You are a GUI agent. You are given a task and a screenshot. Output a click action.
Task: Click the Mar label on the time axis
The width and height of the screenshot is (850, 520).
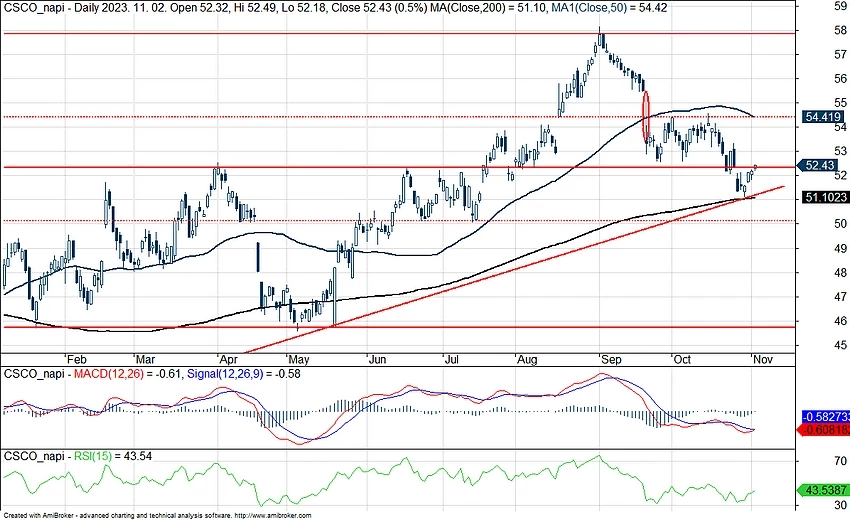(x=145, y=359)
